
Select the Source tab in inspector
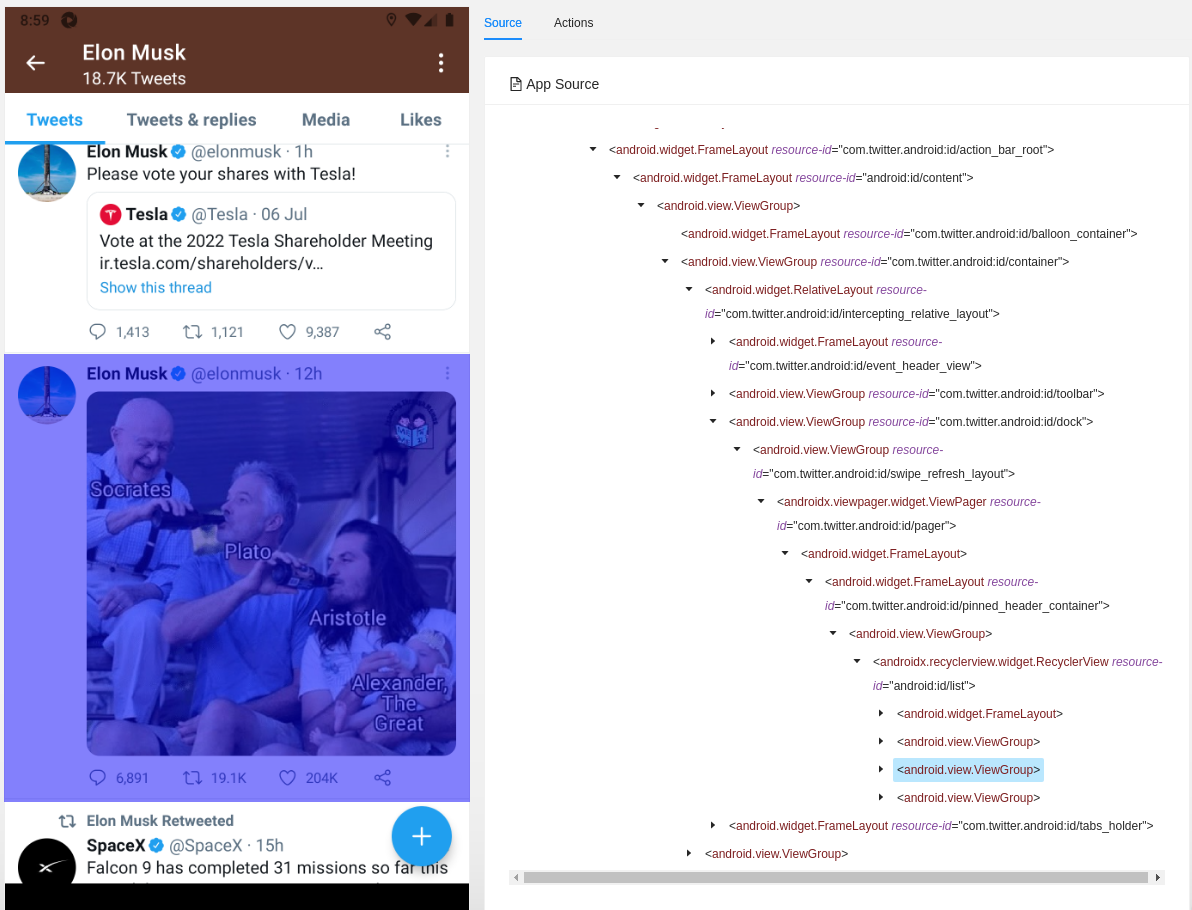point(502,23)
